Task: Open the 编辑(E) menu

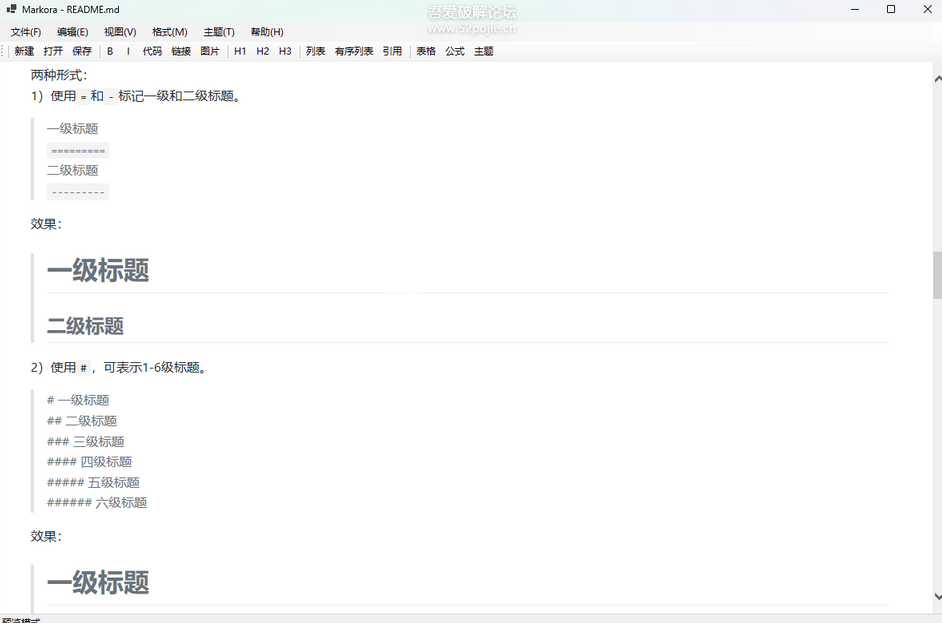Action: pos(73,32)
